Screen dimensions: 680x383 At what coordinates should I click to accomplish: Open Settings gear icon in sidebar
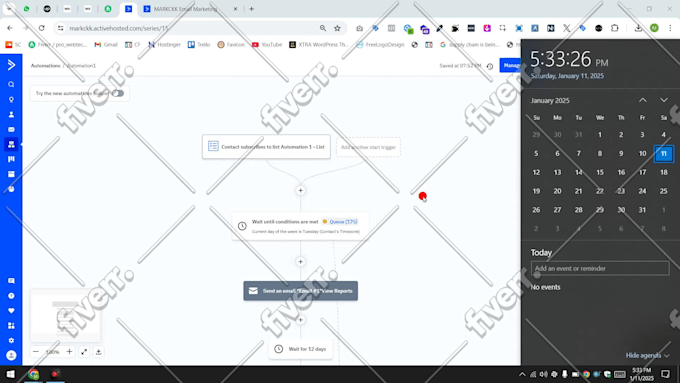[11, 340]
